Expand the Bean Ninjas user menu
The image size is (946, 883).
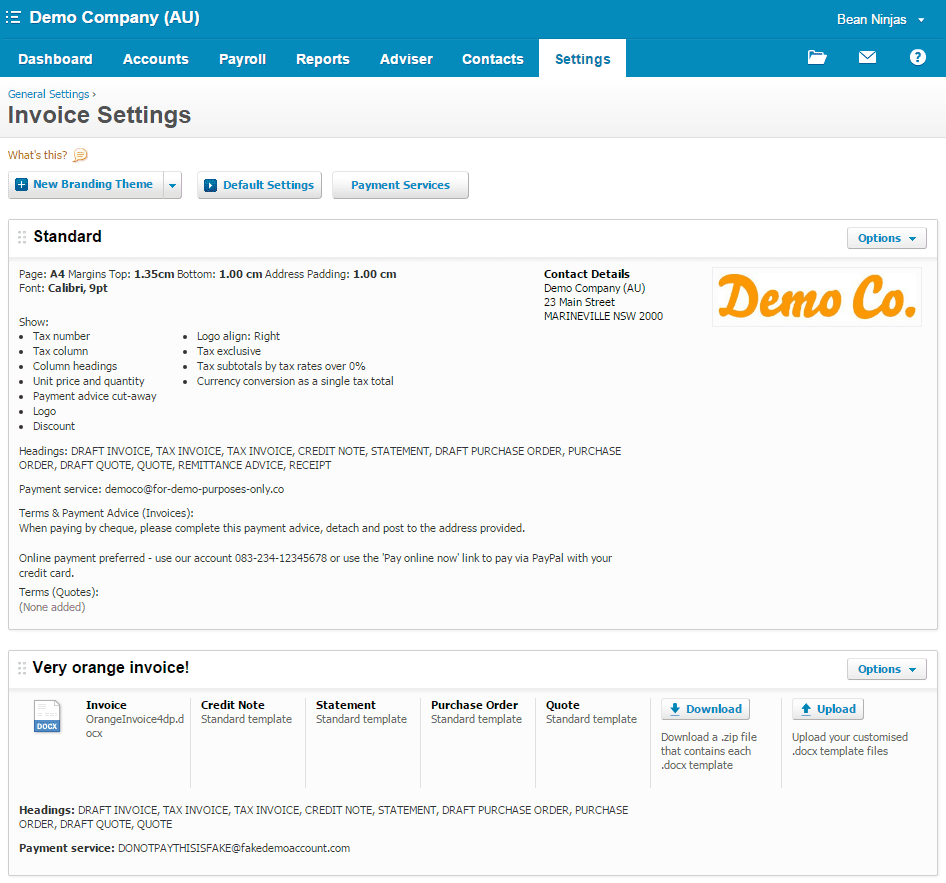coord(880,19)
